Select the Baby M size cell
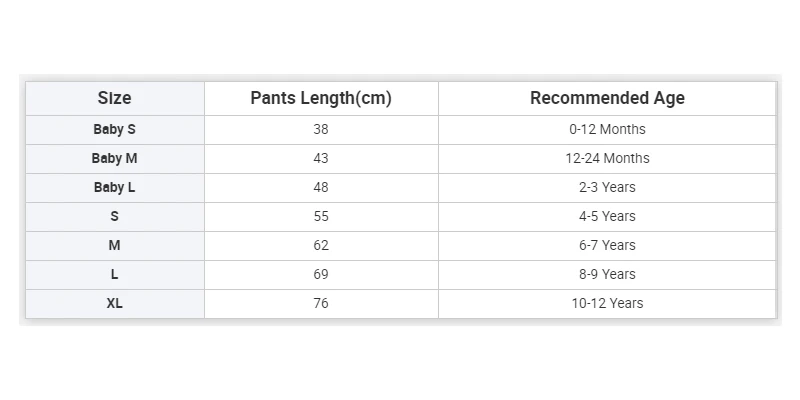Image resolution: width=800 pixels, height=400 pixels. click(115, 158)
